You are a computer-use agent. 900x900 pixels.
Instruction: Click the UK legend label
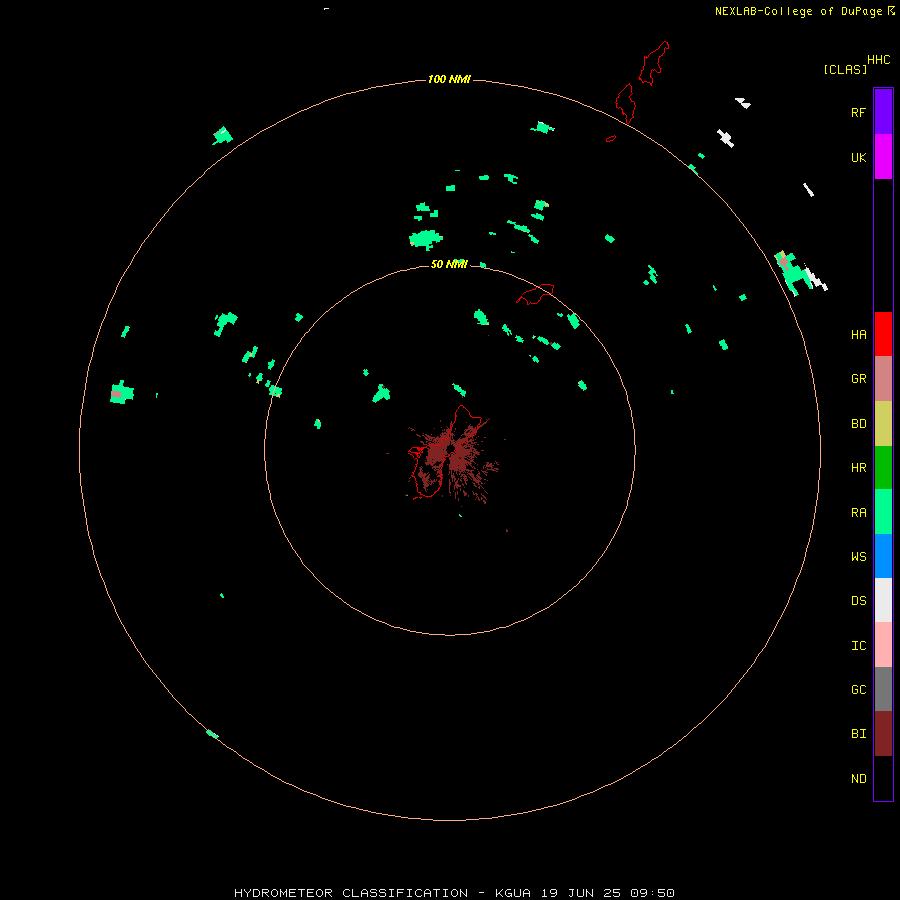tap(858, 157)
